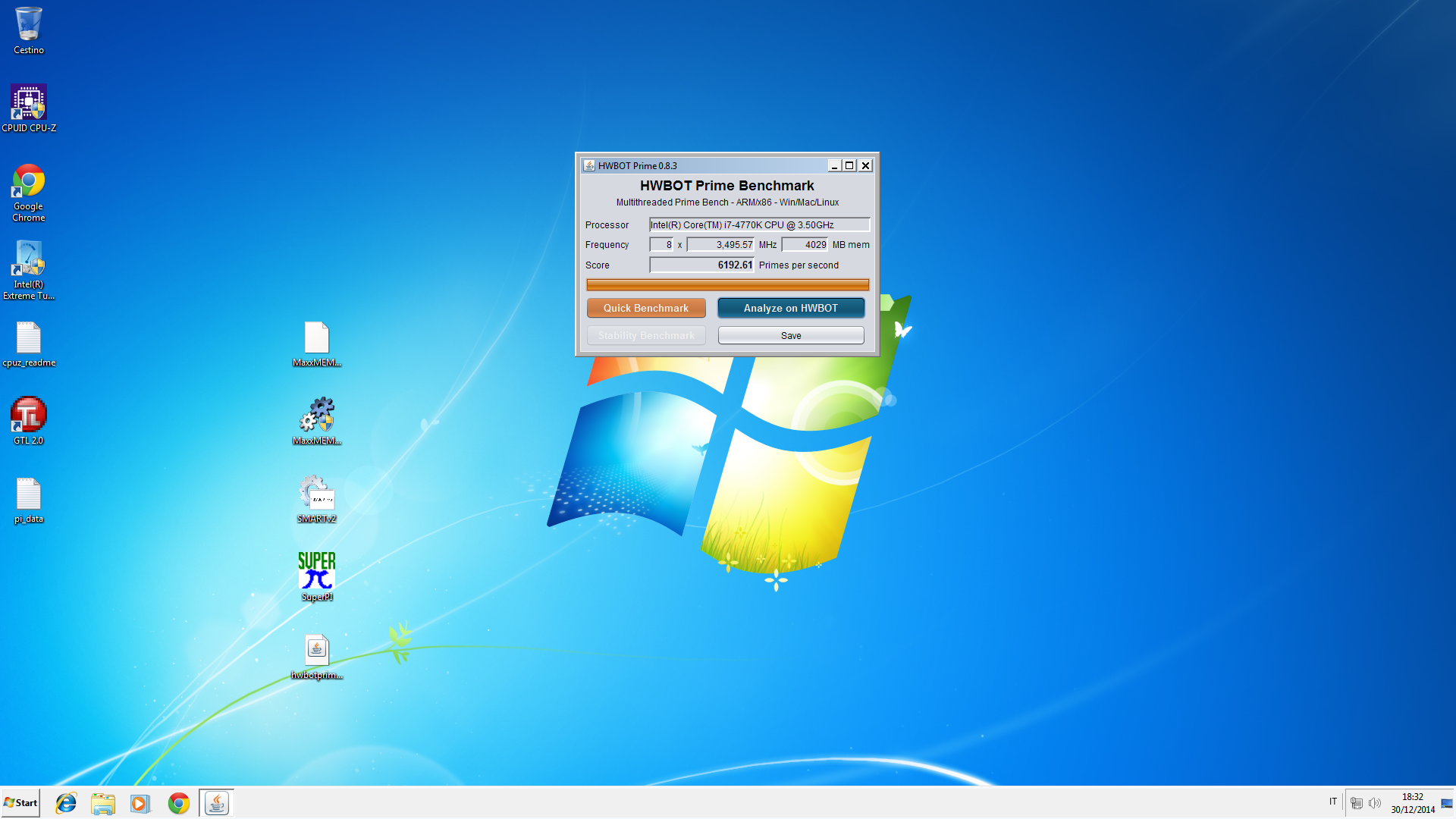1456x819 pixels.
Task: Close the HWBOT Prime window
Action: (865, 165)
